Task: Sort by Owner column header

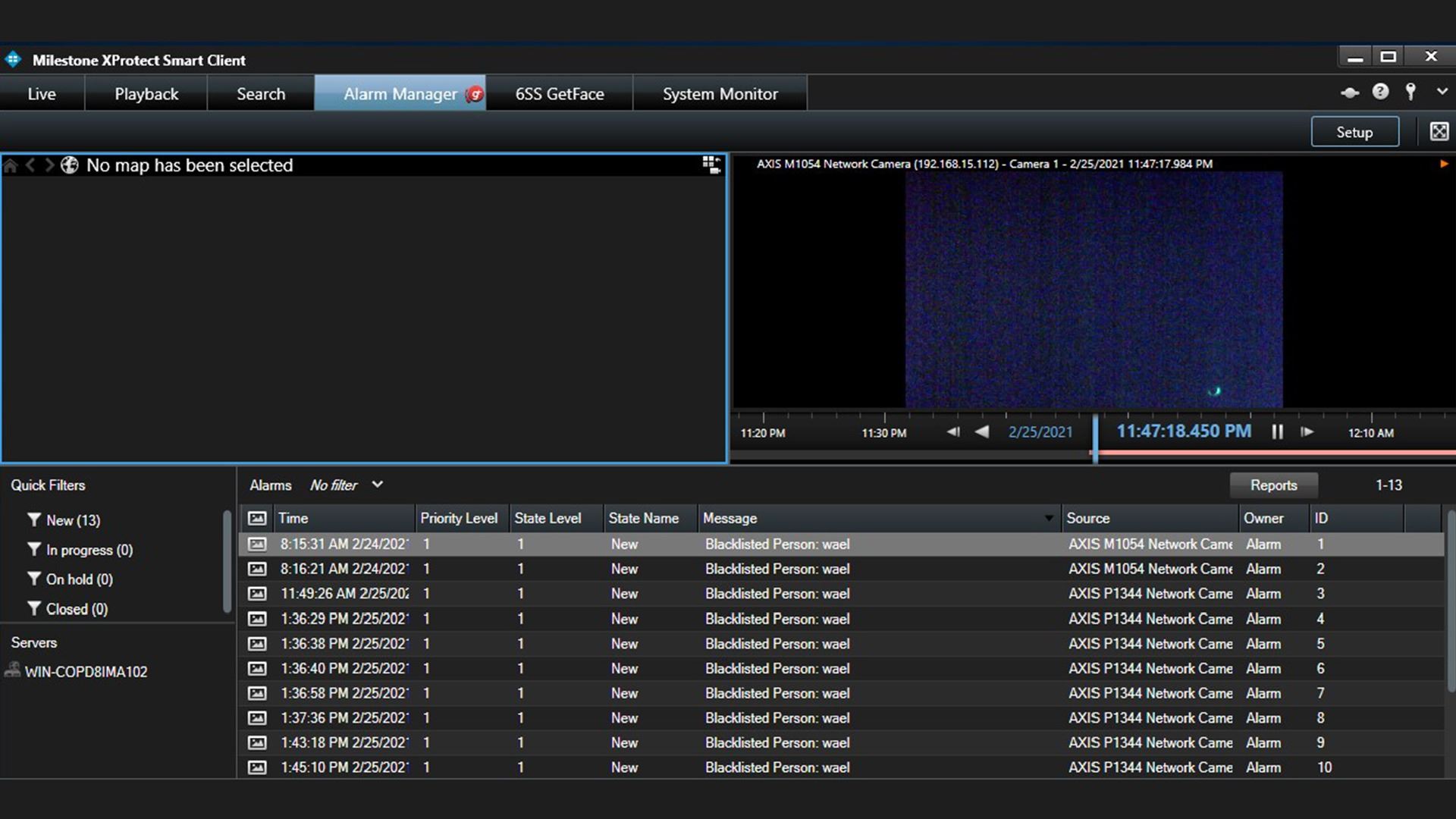Action: click(x=1274, y=518)
